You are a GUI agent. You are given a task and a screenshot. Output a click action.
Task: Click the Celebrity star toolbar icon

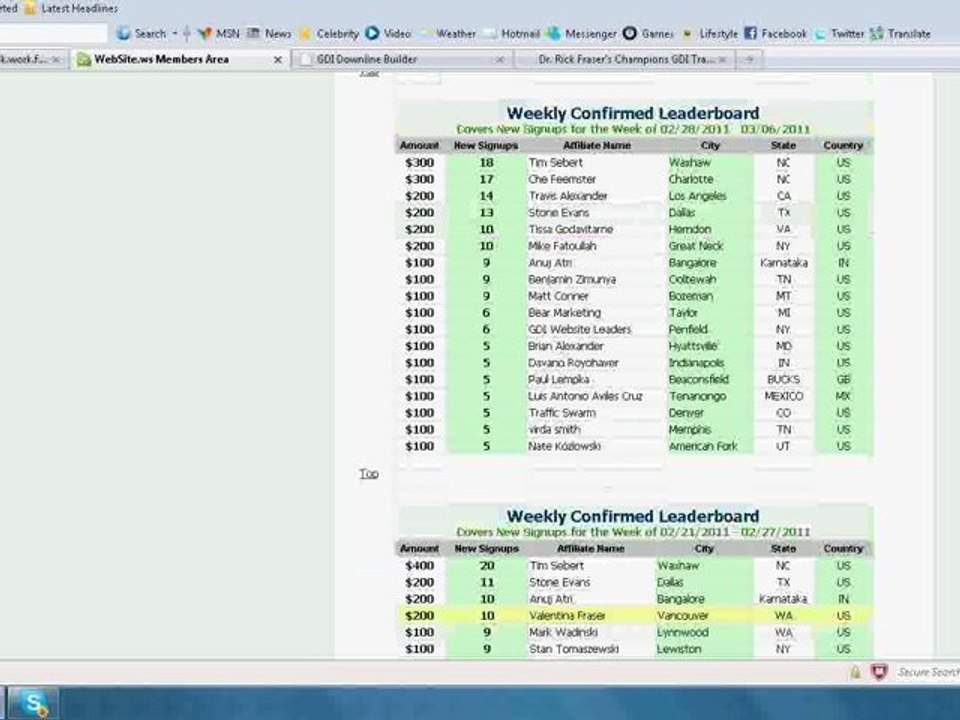[305, 34]
